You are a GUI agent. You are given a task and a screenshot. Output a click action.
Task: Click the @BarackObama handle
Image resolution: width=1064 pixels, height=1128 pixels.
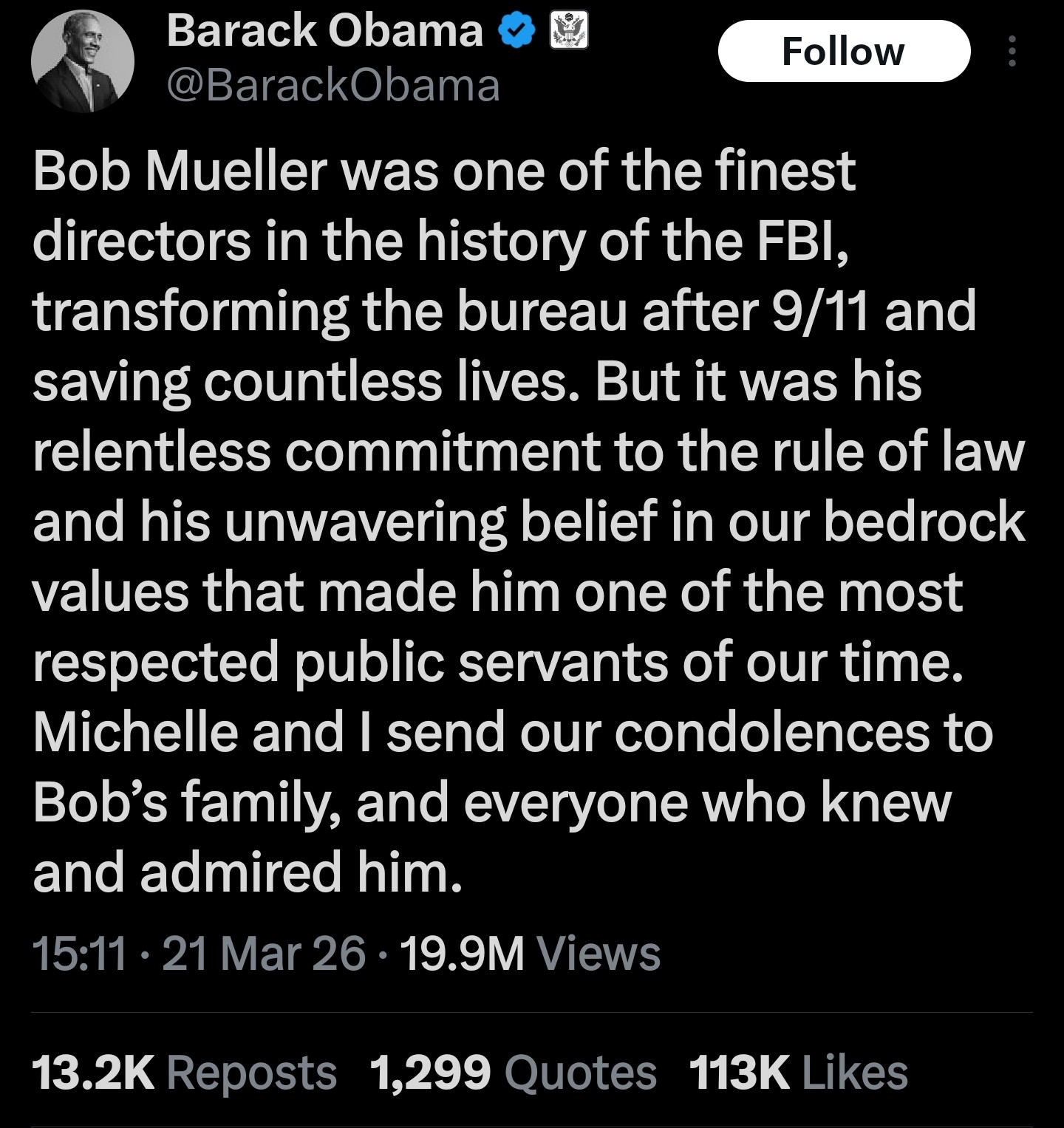coord(333,86)
